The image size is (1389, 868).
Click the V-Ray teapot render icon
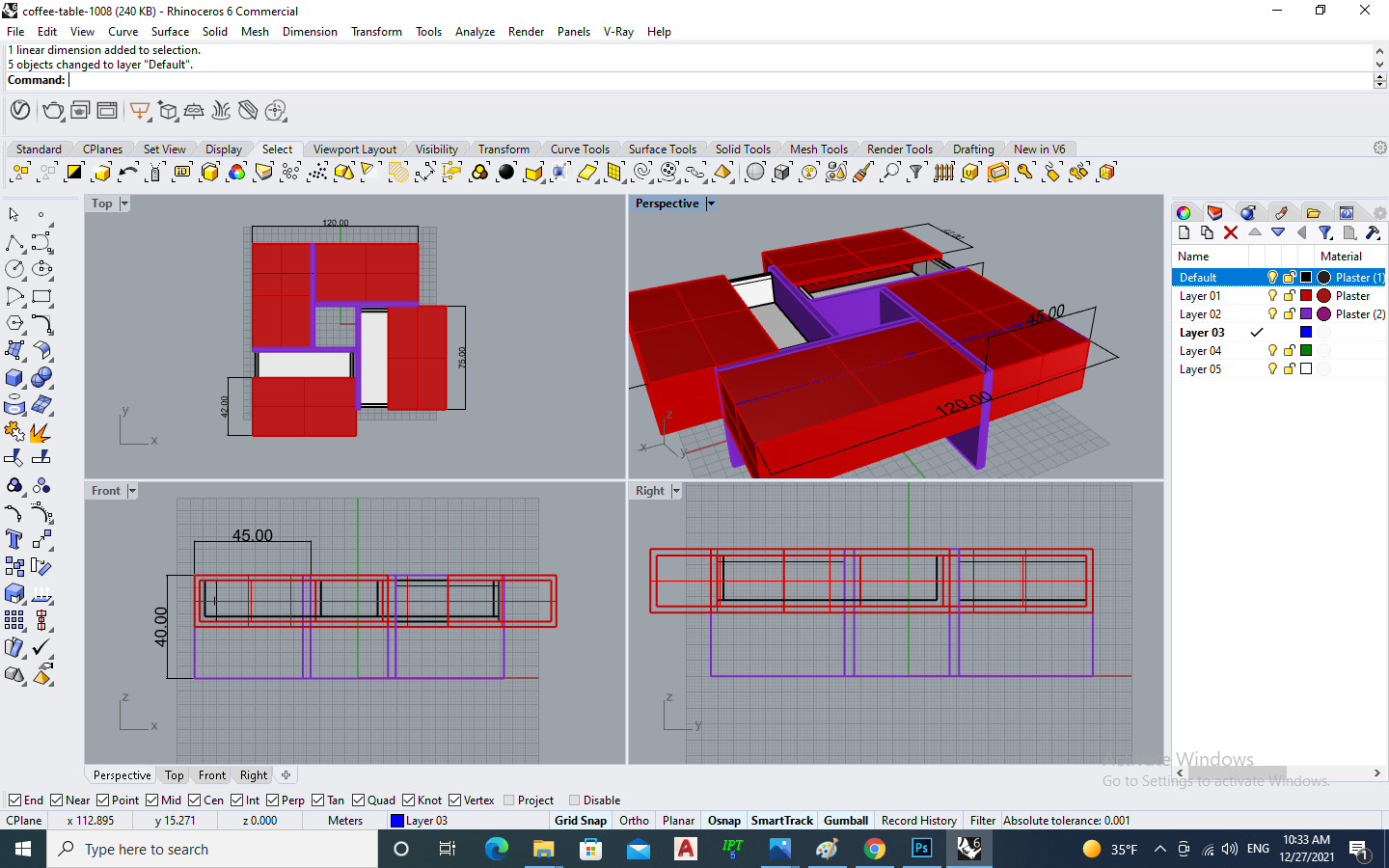(x=54, y=111)
